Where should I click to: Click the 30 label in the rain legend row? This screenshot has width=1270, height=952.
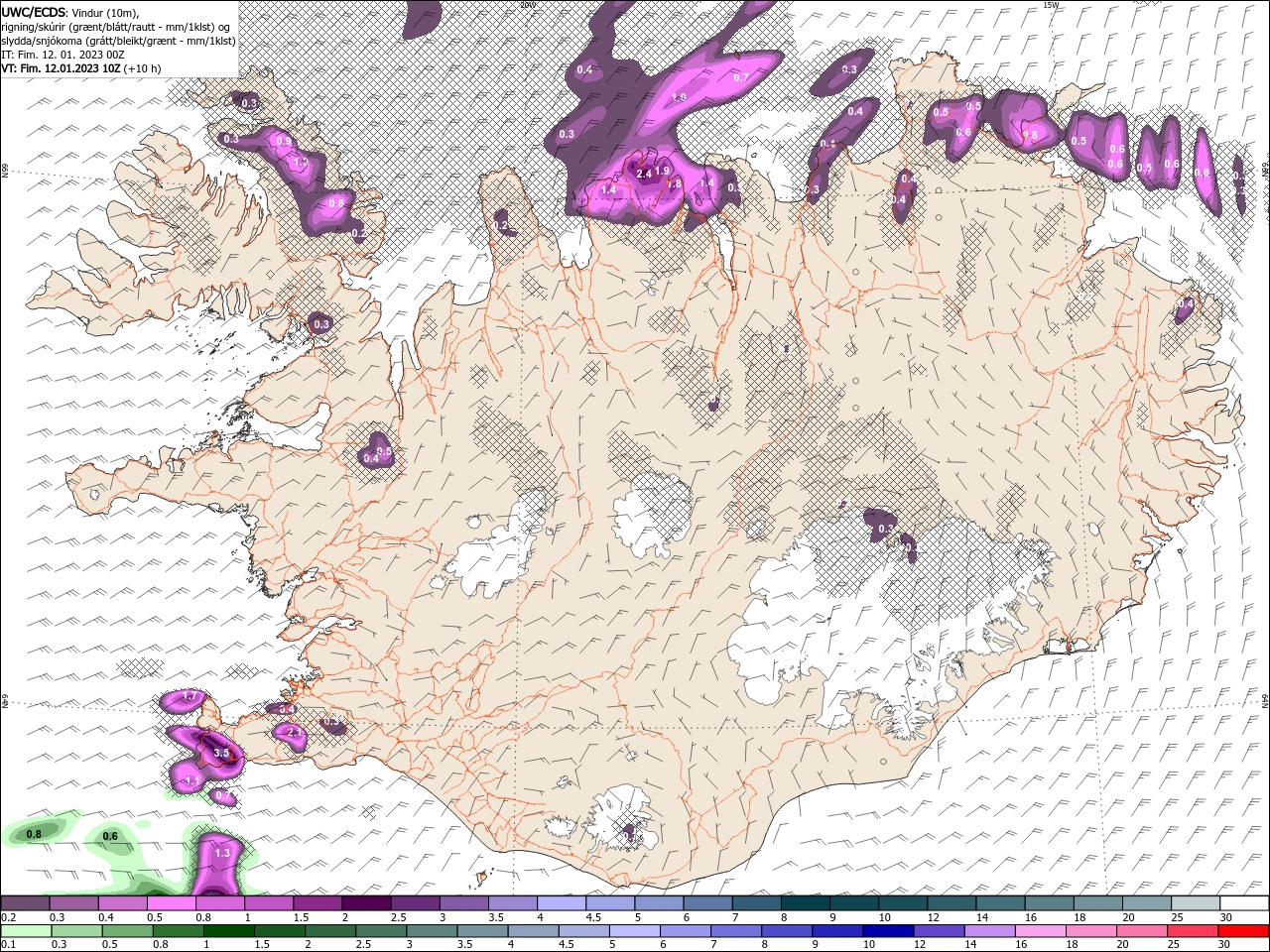point(1224,945)
